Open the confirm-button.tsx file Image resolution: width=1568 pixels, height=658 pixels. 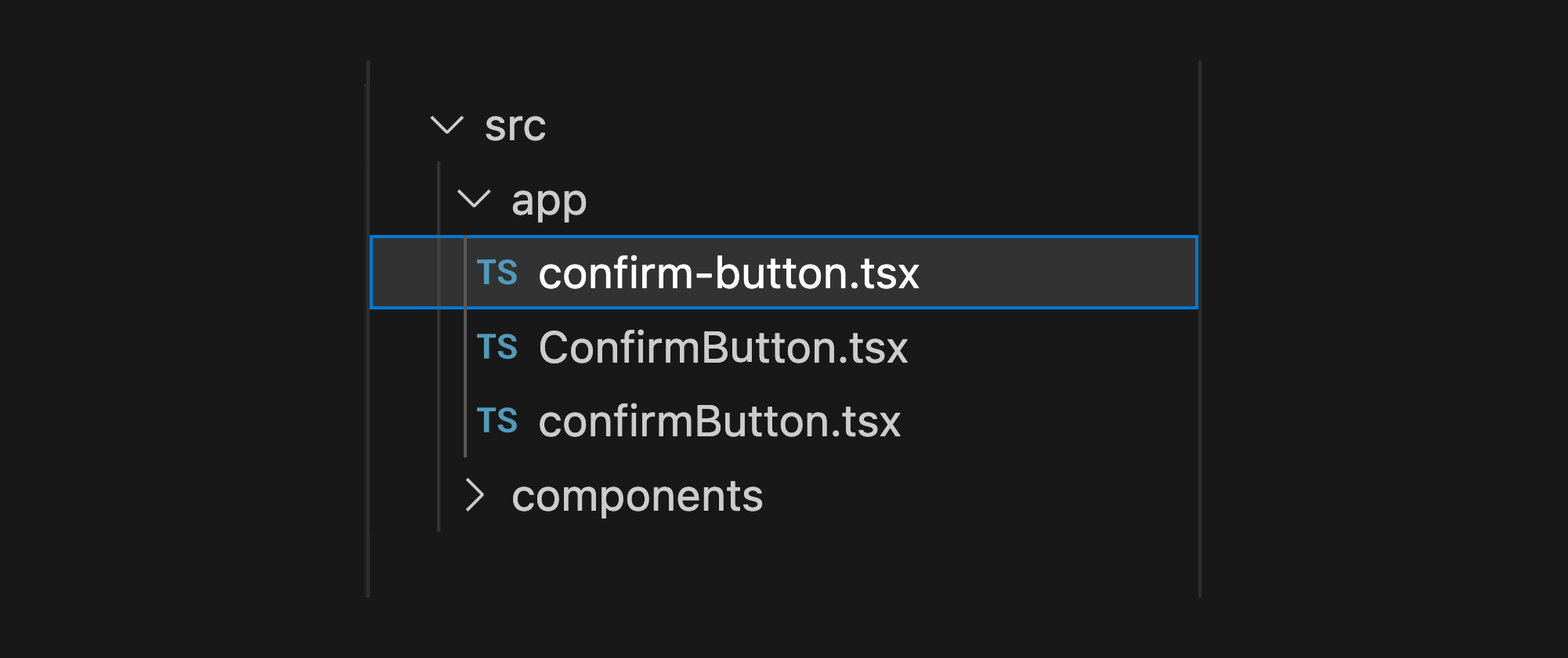(x=728, y=273)
